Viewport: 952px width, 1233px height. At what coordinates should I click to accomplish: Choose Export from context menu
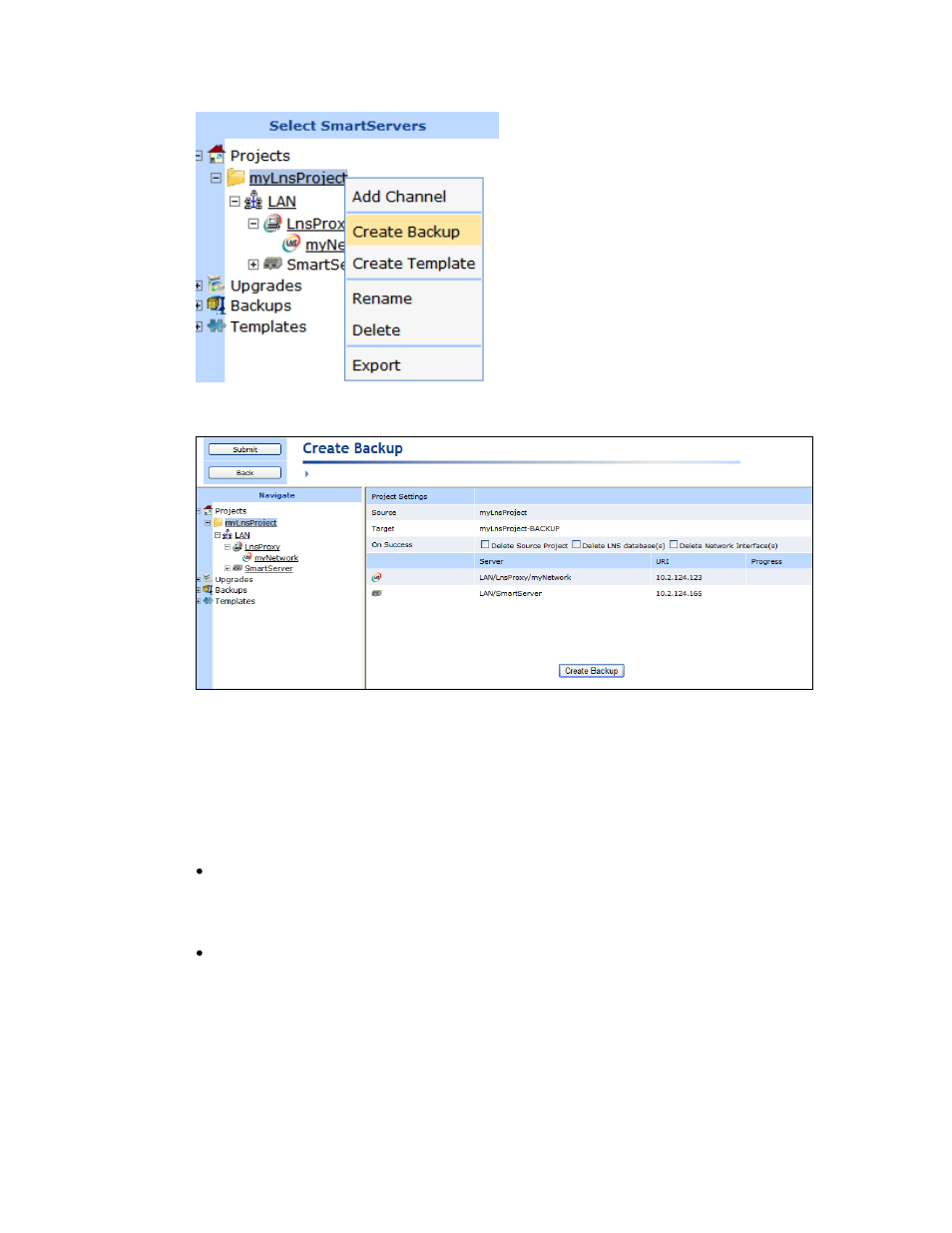[x=414, y=365]
